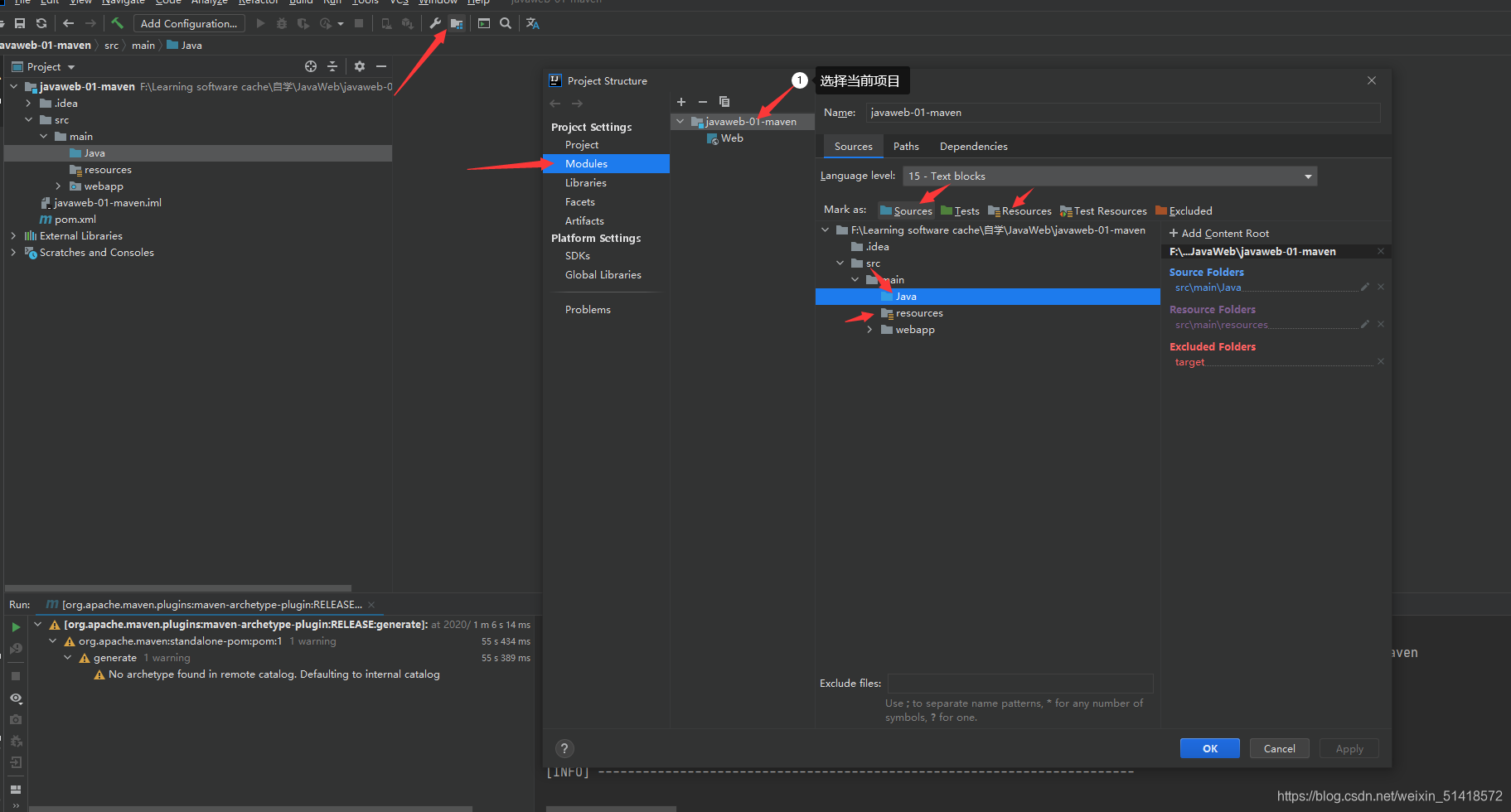Viewport: 1511px width, 812px height.
Task: Click the Apply button
Action: 1349,748
